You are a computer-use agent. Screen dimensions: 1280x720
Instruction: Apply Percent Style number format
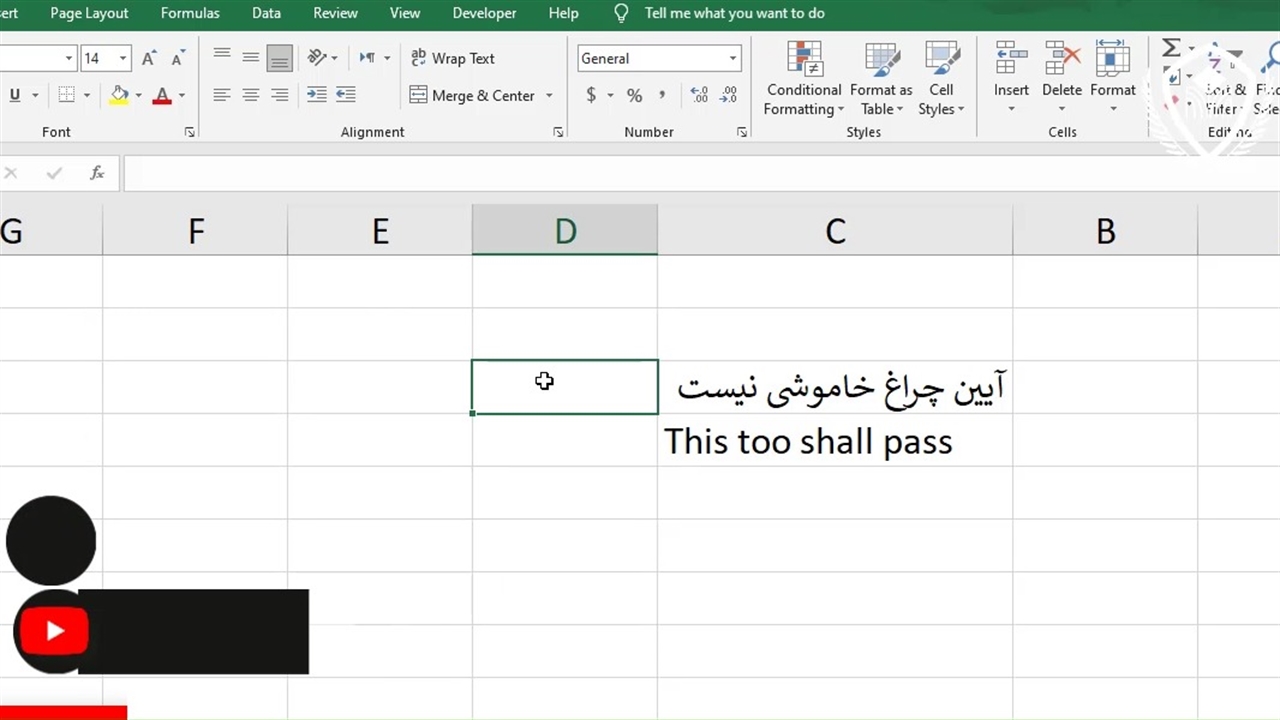(634, 95)
